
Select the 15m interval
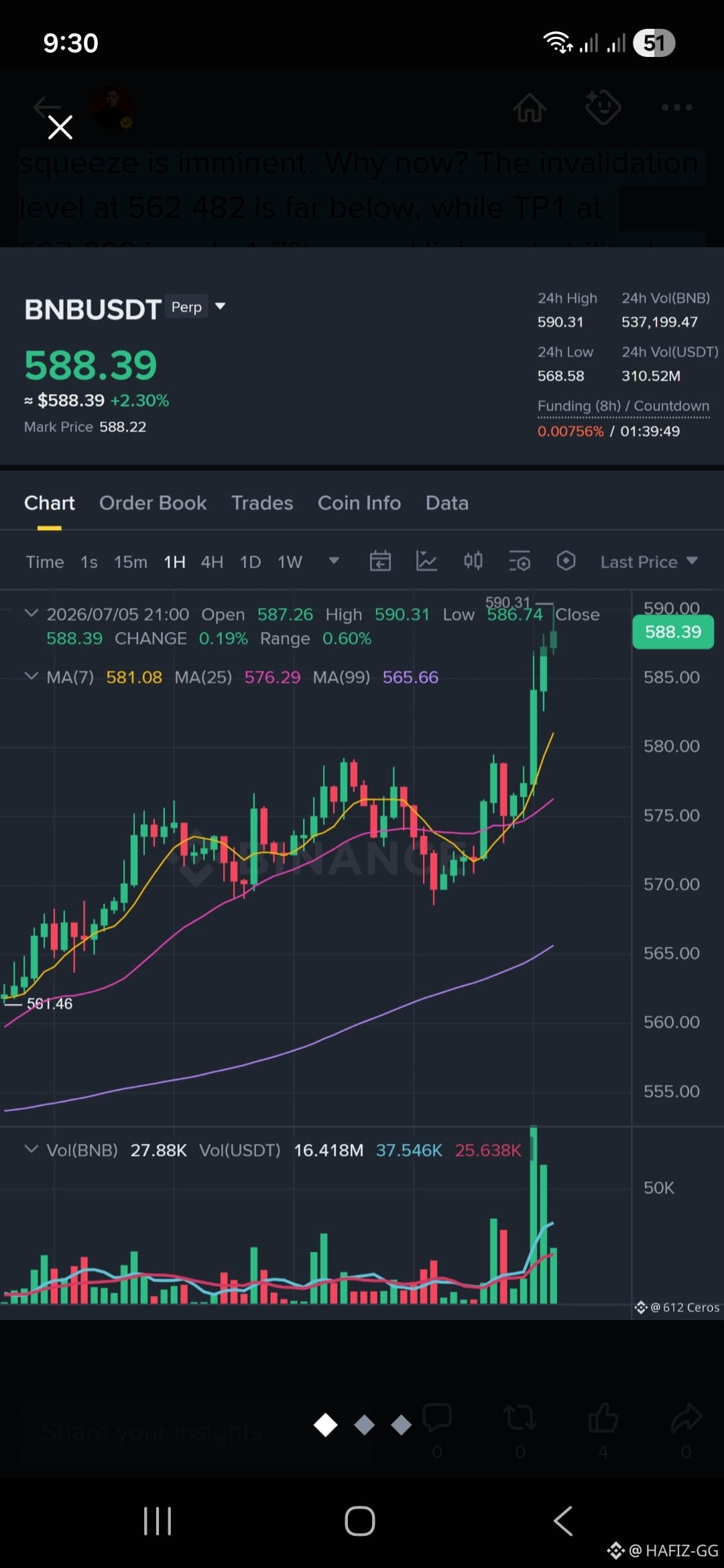[131, 562]
